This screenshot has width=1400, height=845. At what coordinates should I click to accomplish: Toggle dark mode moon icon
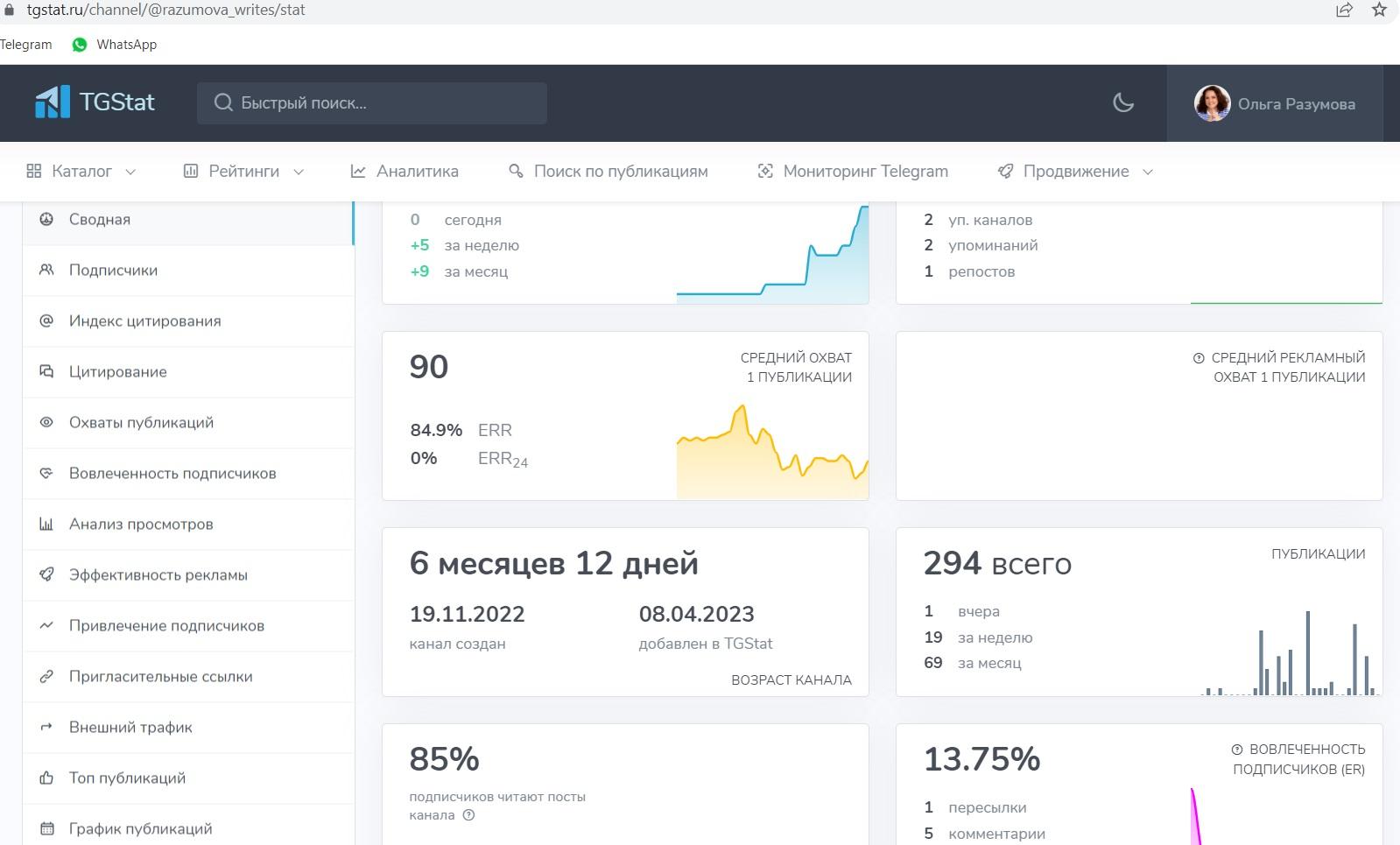pyautogui.click(x=1122, y=103)
